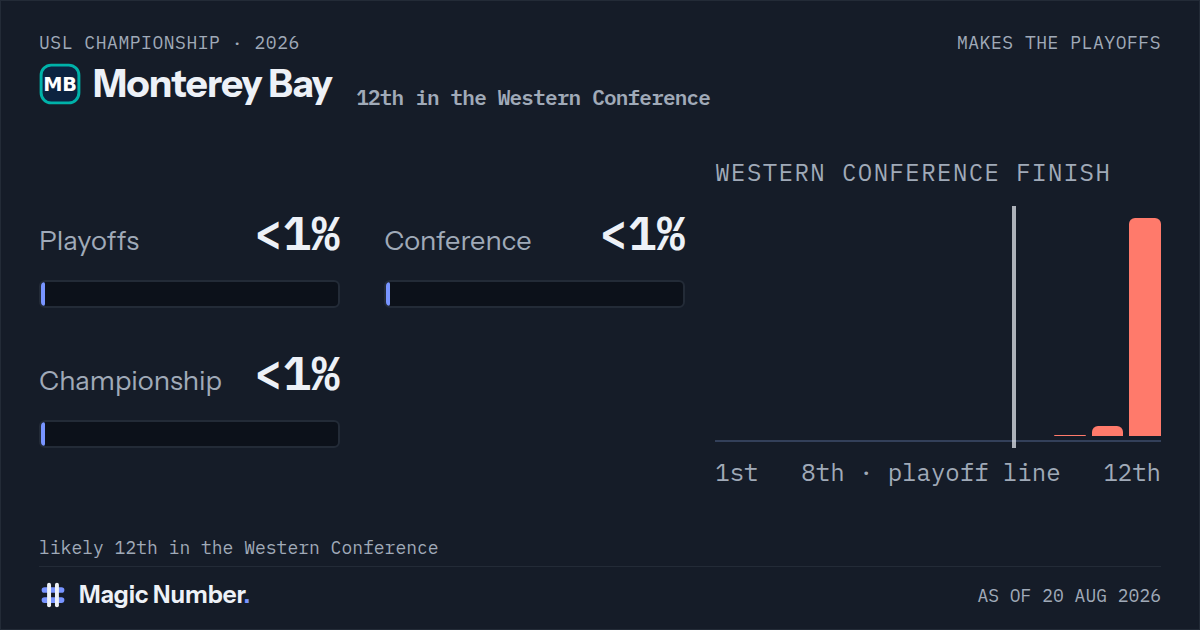Click the 8th playoff line axis label
This screenshot has width=1200, height=630.
click(x=930, y=473)
